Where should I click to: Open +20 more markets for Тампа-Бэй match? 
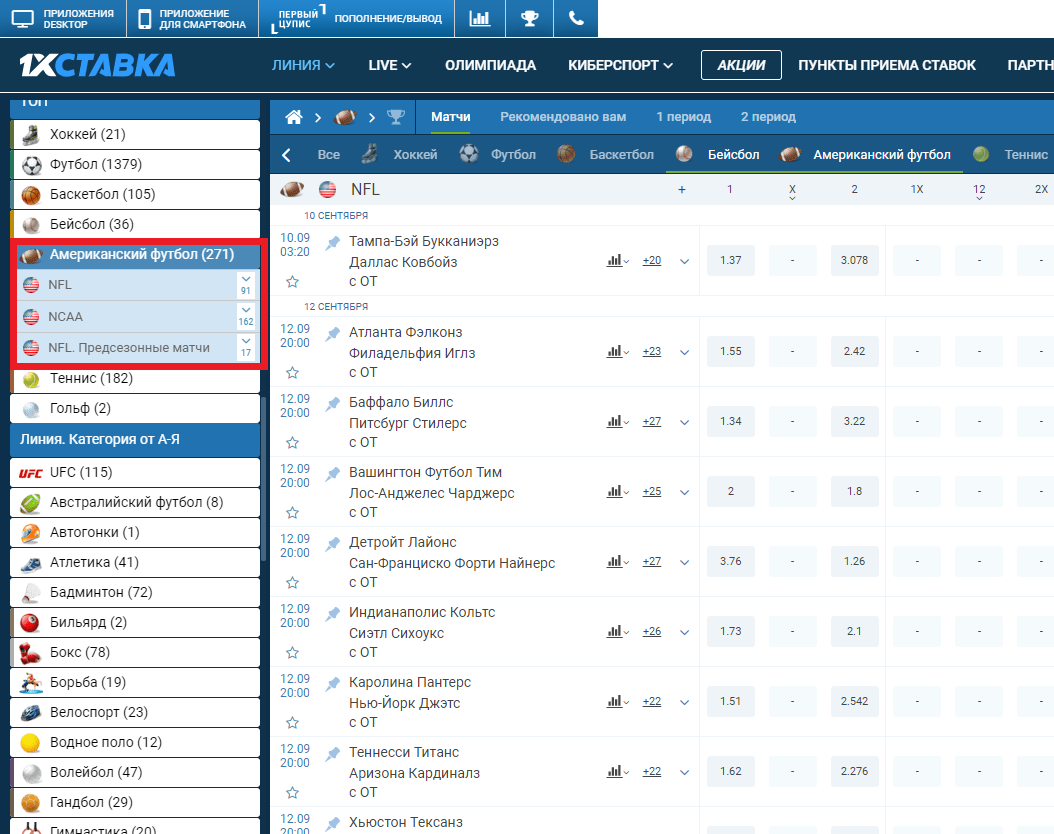point(651,261)
